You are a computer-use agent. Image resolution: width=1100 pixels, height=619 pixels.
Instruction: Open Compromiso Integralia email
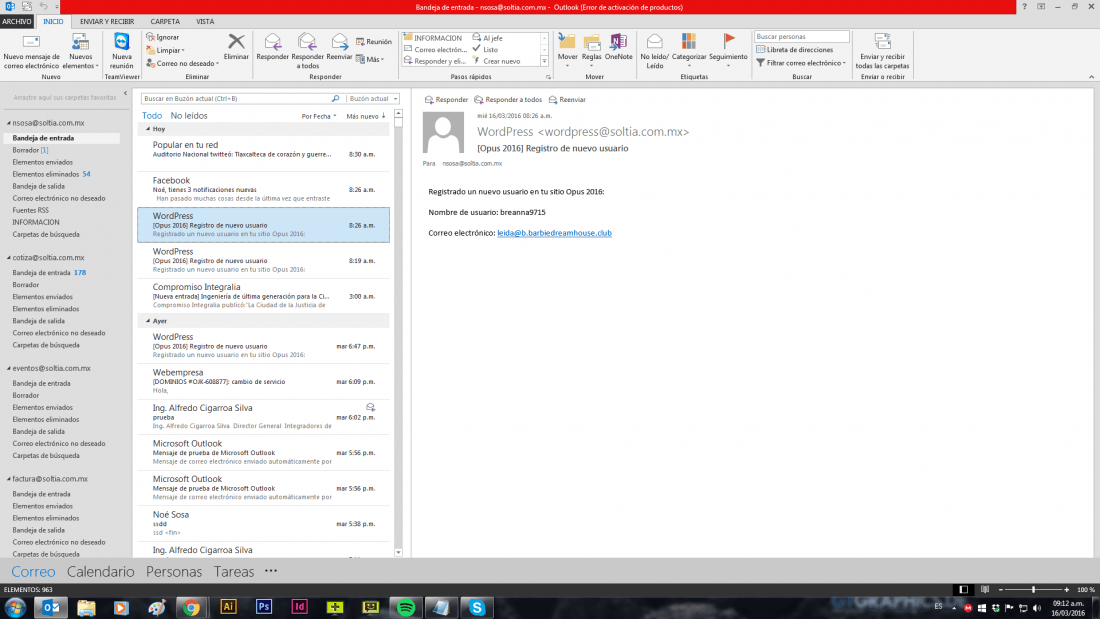(264, 296)
